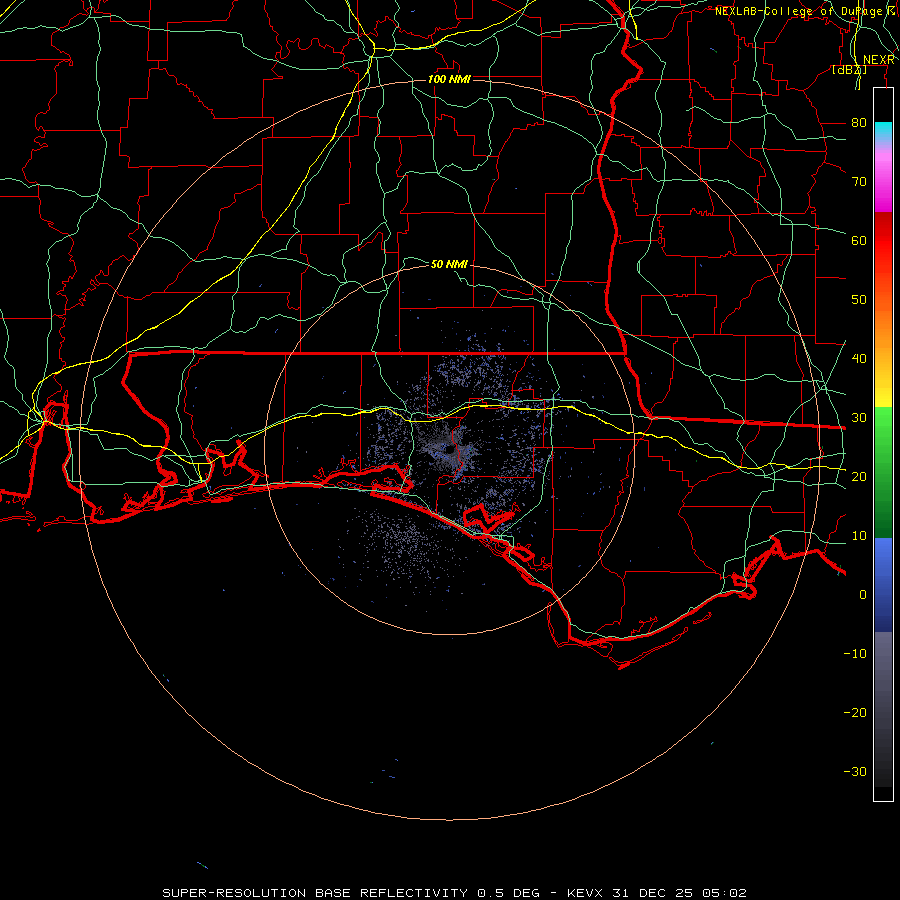
Task: Click the 100 NMI range ring label
Action: click(x=449, y=79)
